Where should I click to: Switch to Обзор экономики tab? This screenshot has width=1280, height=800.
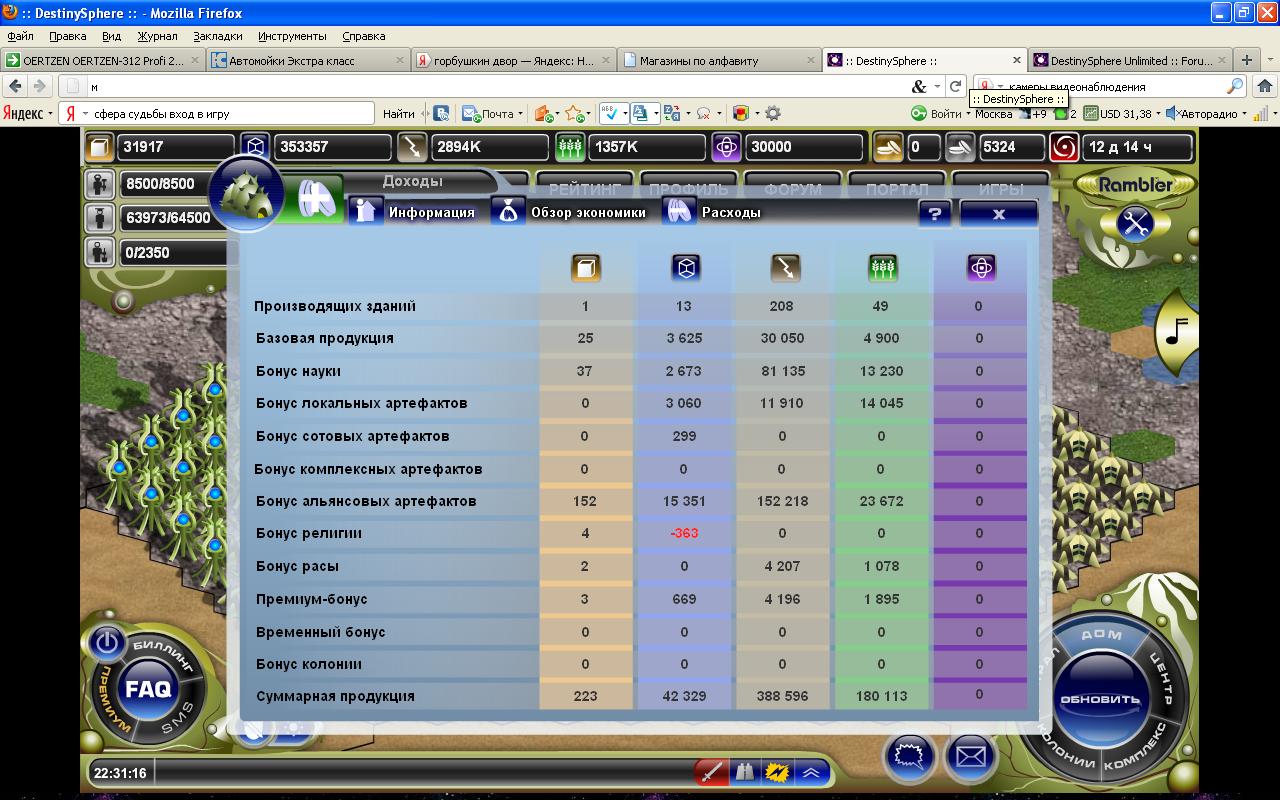coord(570,212)
